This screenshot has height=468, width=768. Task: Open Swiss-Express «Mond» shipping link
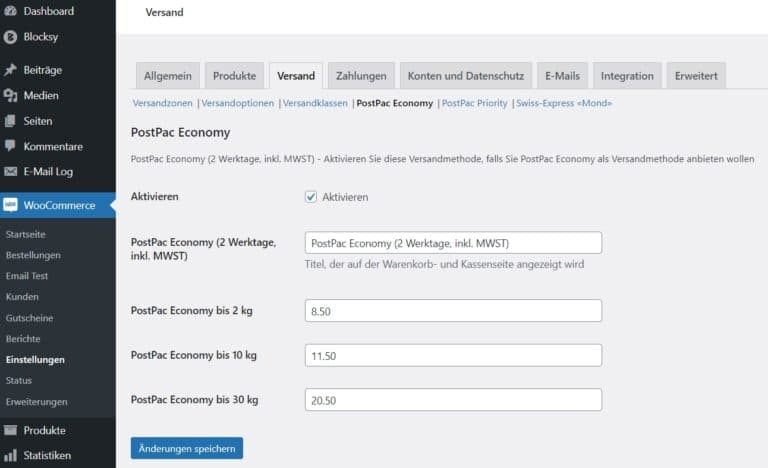pos(564,103)
